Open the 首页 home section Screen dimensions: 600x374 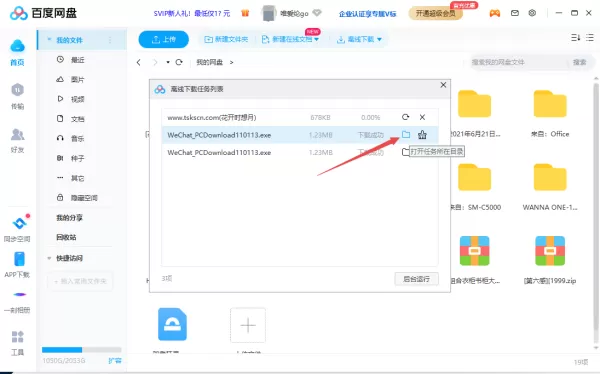[17, 52]
